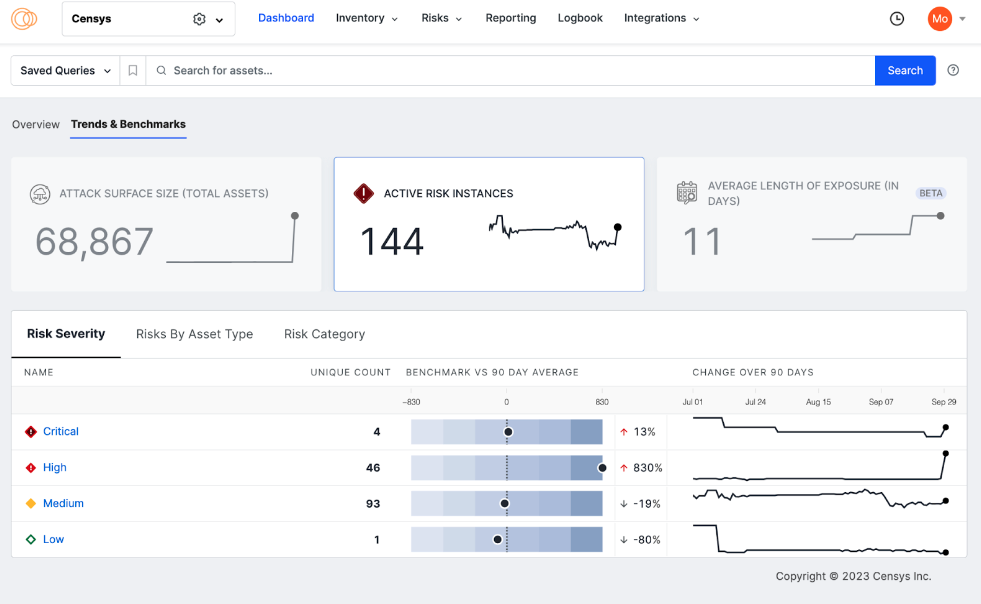Switch to the Risks By Asset Type tab

[x=194, y=334]
